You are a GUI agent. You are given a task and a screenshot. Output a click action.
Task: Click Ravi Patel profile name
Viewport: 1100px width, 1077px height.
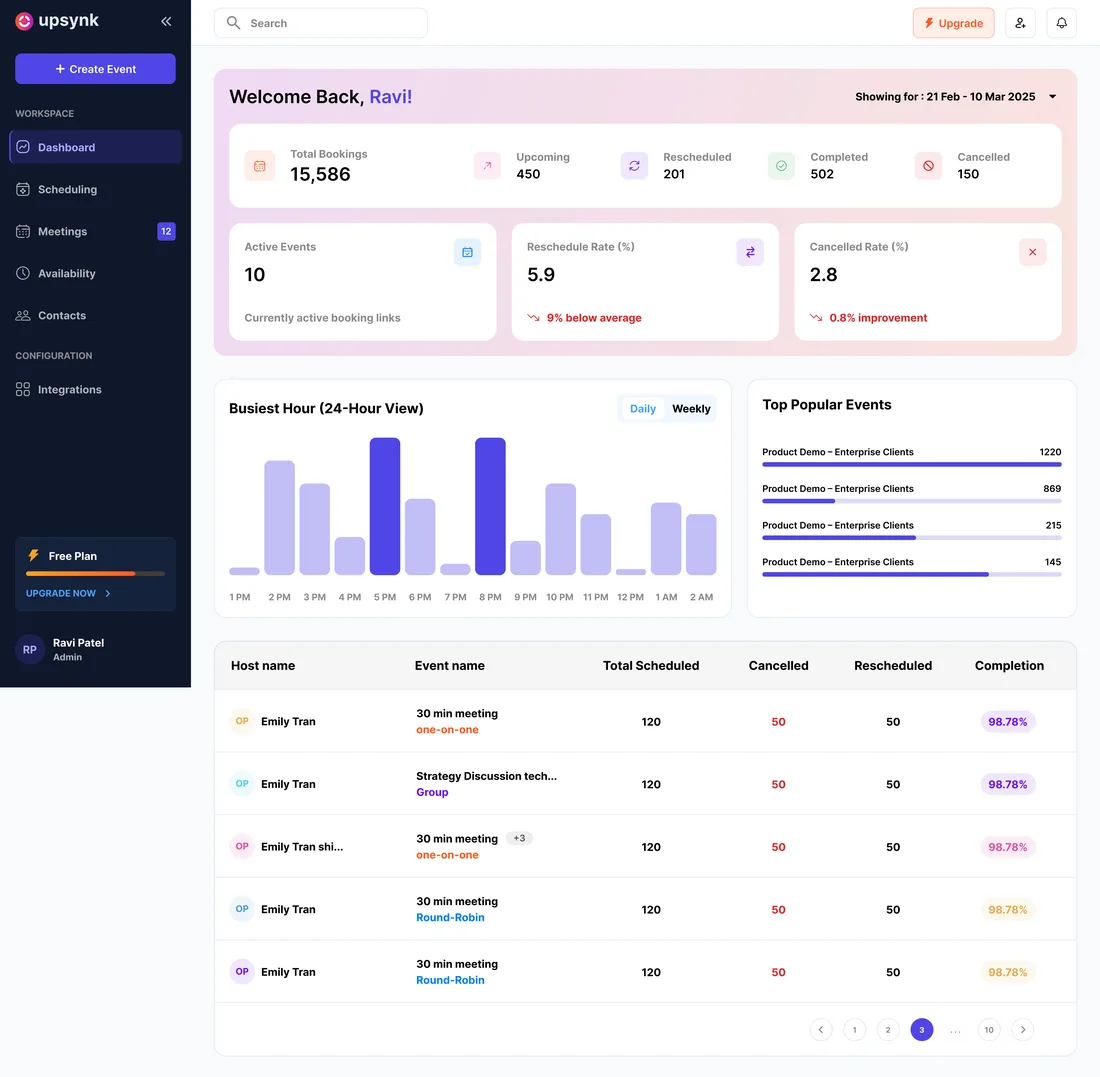tap(79, 643)
